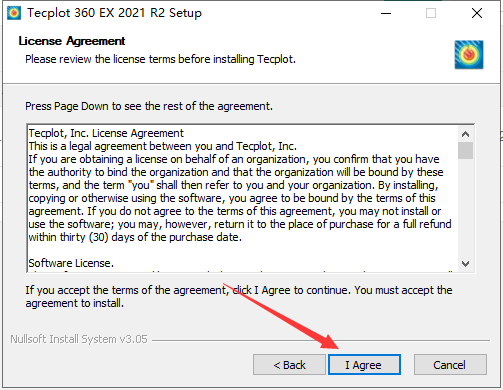503x390 pixels.
Task: Cancel the Tecplot installation
Action: (x=450, y=365)
